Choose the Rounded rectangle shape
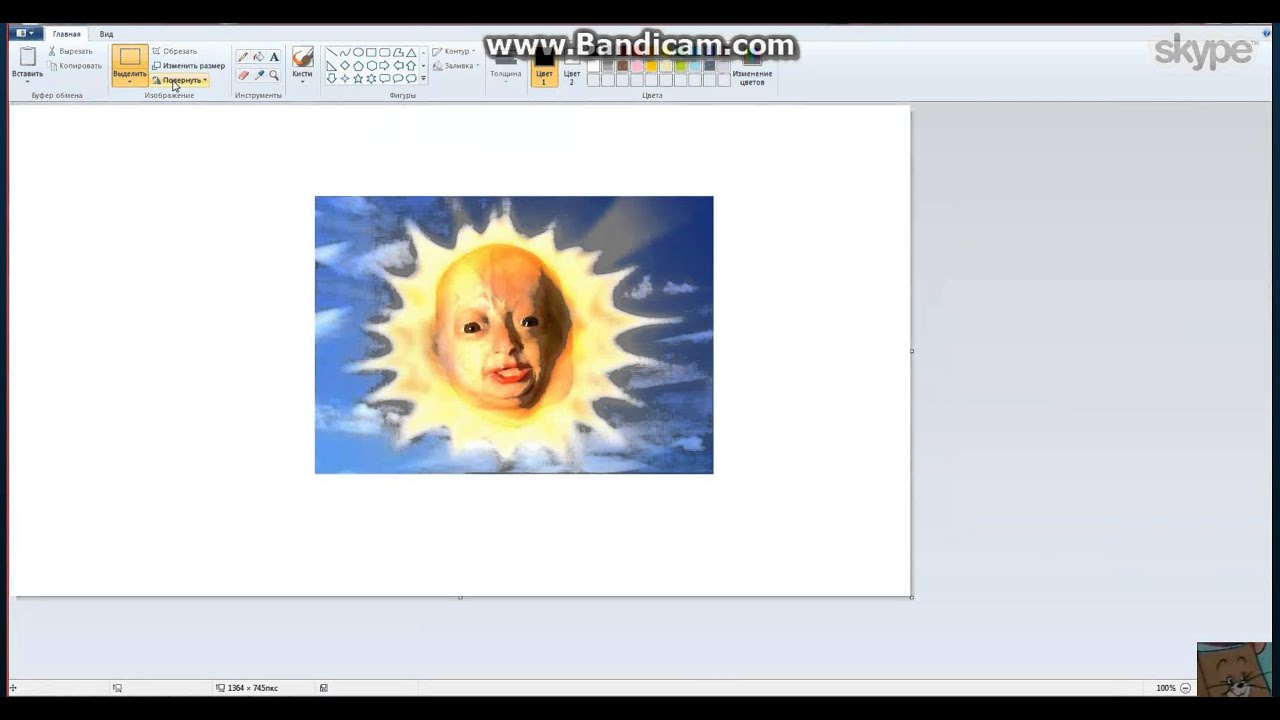 point(384,53)
